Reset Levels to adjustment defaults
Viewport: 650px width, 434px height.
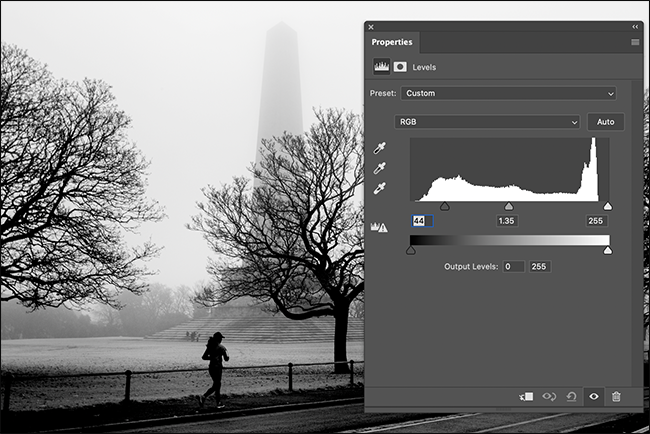click(x=571, y=397)
